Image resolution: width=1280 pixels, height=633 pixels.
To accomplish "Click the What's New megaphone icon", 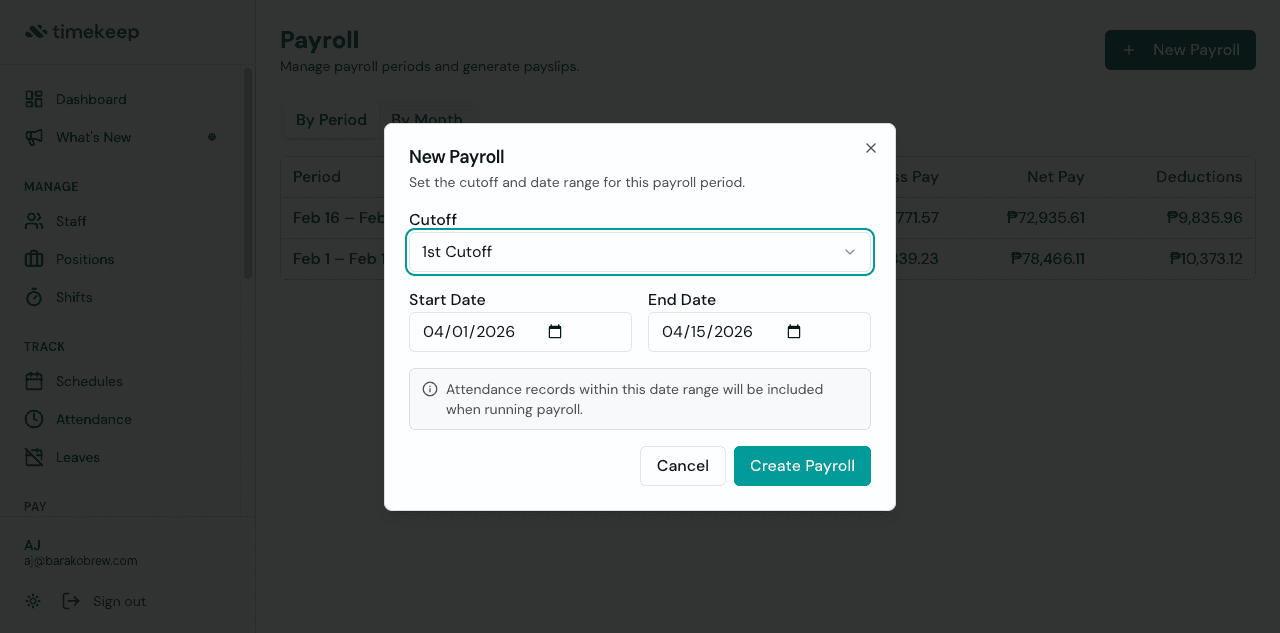I will pos(32,137).
